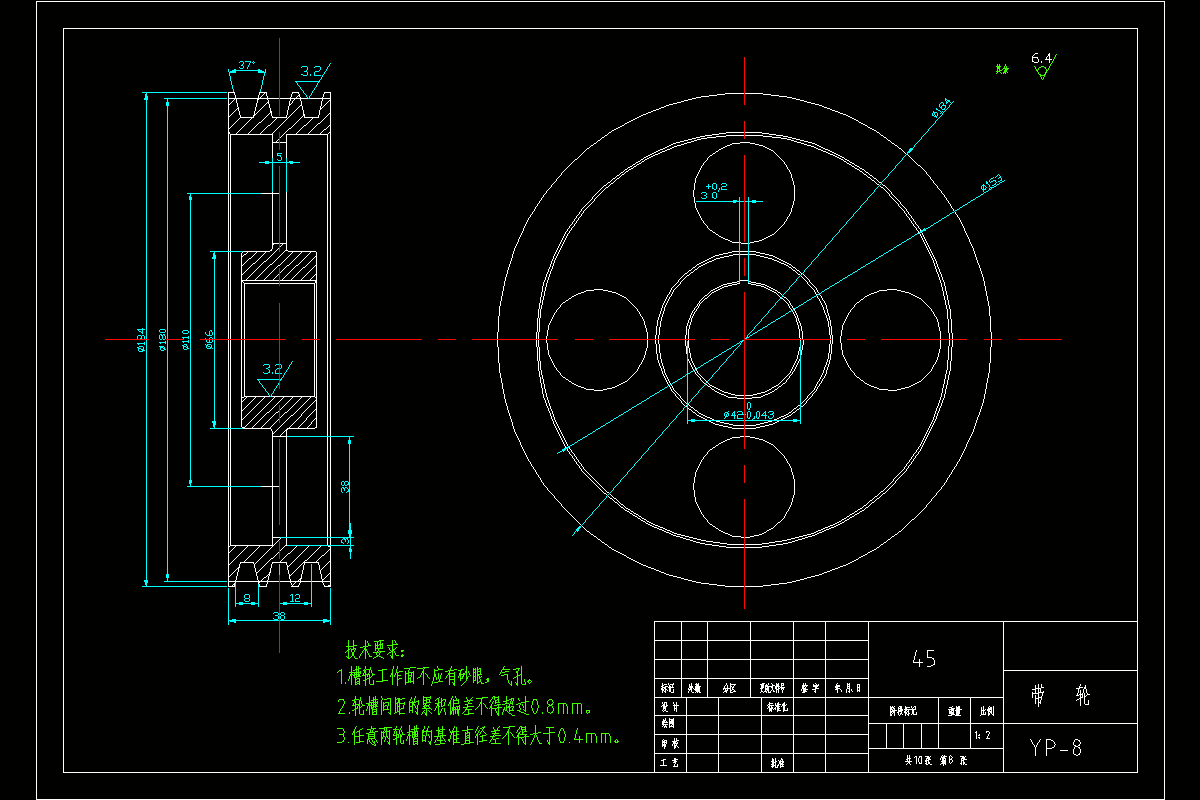Select requirement line 2 mentioning 0.8mm

coord(466,707)
